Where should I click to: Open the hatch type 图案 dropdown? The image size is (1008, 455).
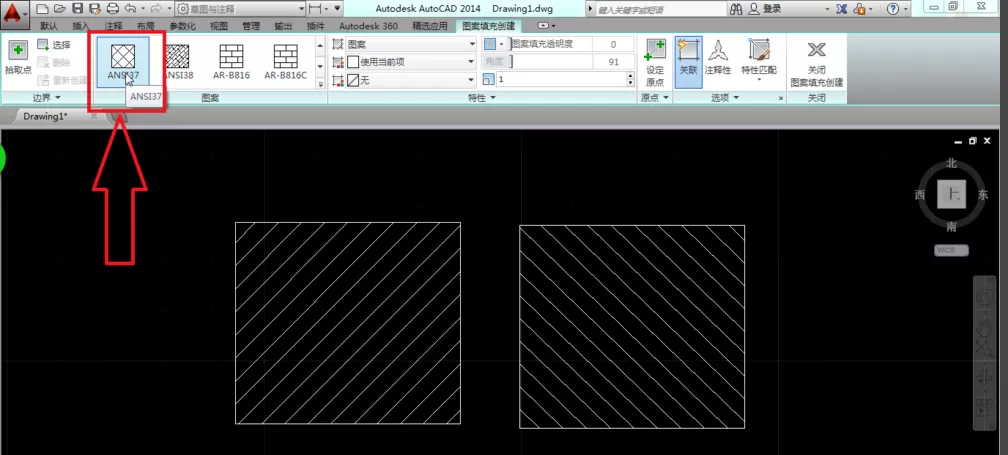pyautogui.click(x=411, y=44)
